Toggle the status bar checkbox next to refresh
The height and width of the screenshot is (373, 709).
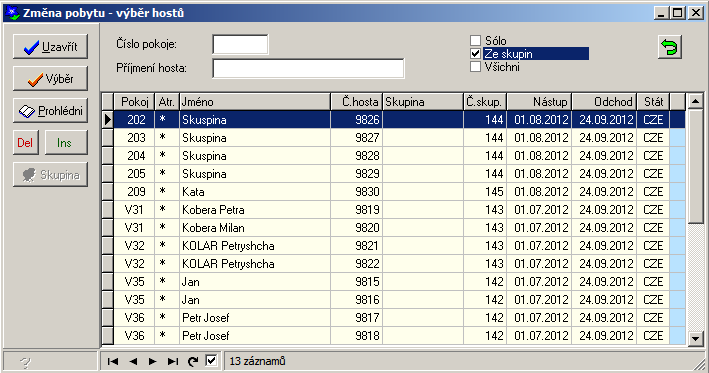coord(211,361)
